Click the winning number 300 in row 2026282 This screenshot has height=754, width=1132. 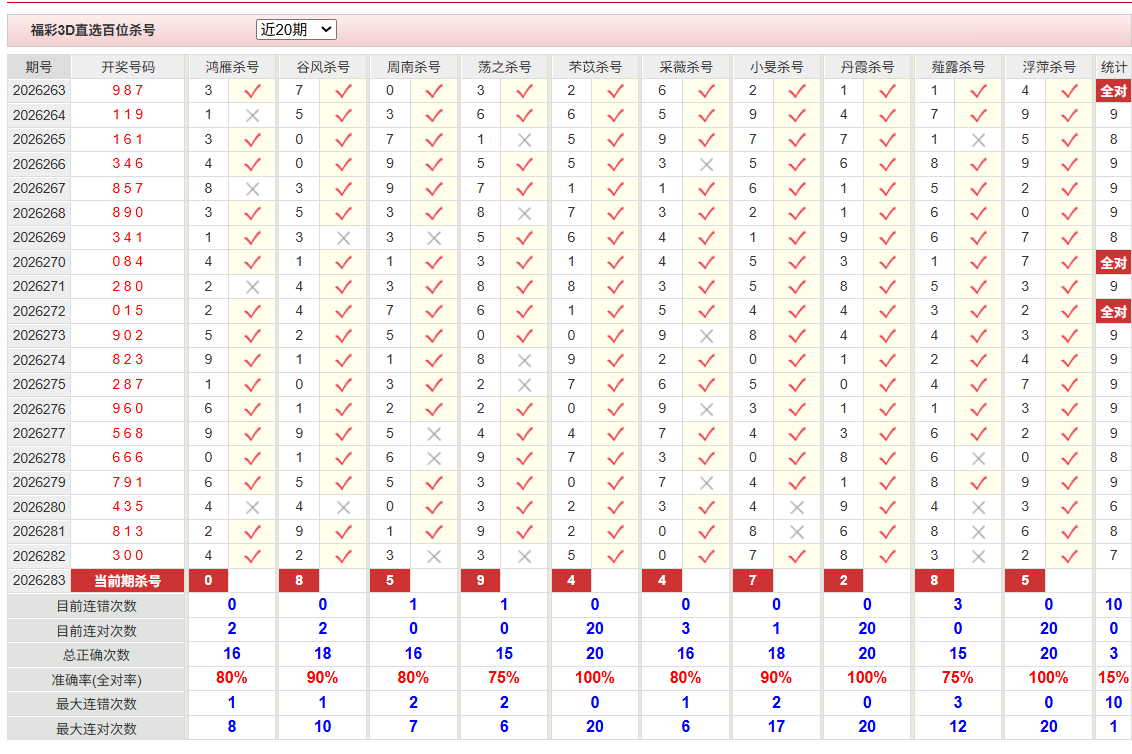click(x=128, y=555)
